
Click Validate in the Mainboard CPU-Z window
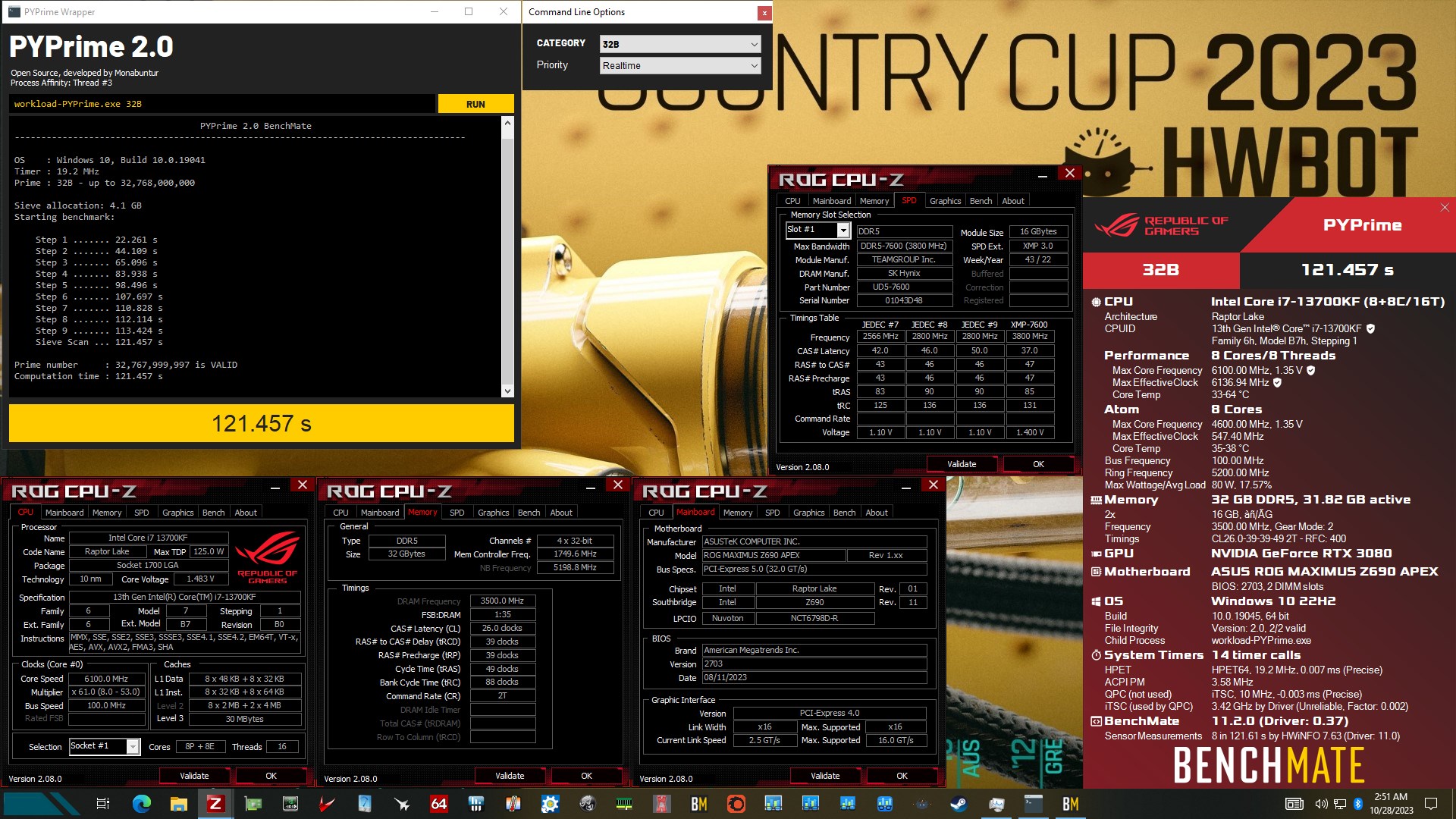tap(825, 776)
